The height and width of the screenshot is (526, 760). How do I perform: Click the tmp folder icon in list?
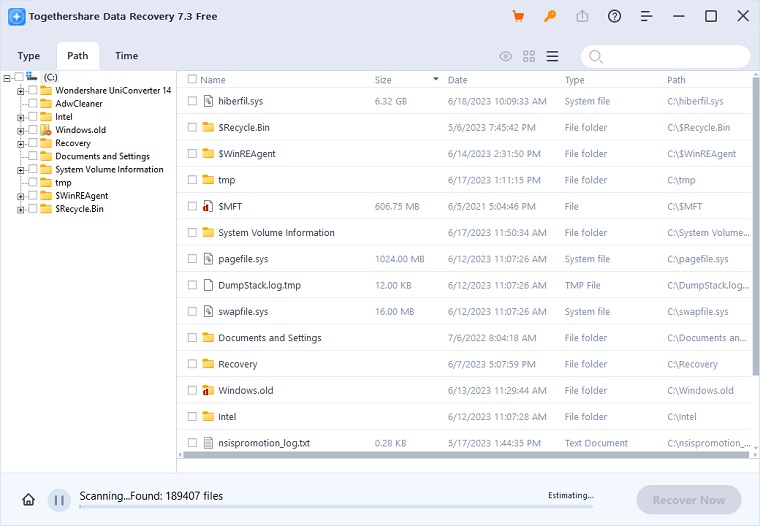(x=208, y=179)
